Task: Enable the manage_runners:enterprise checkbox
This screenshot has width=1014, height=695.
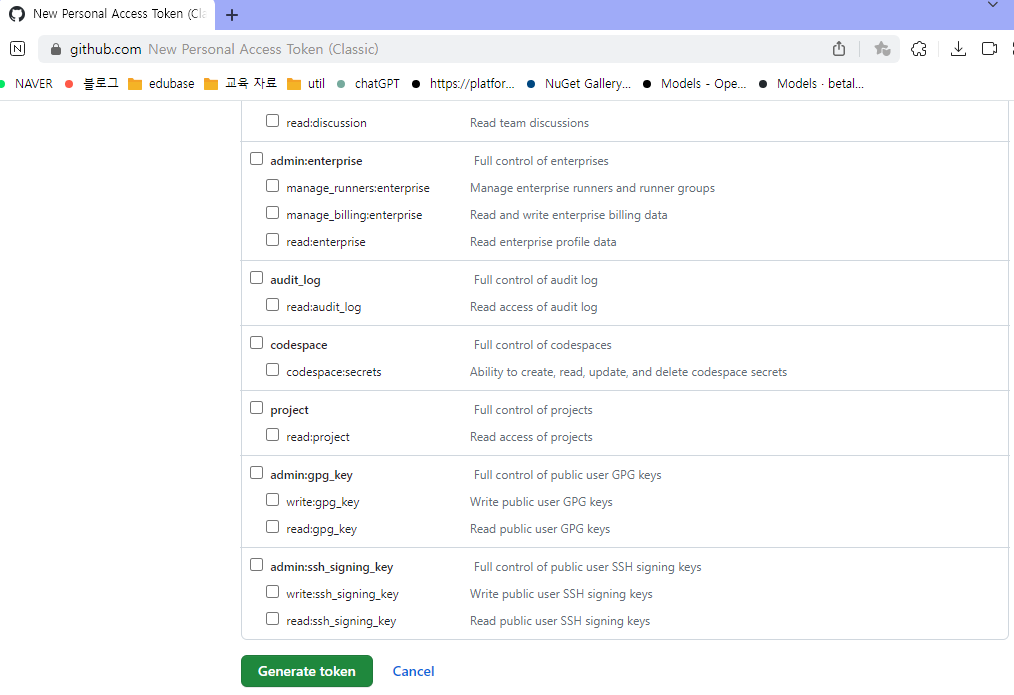Action: pos(272,186)
